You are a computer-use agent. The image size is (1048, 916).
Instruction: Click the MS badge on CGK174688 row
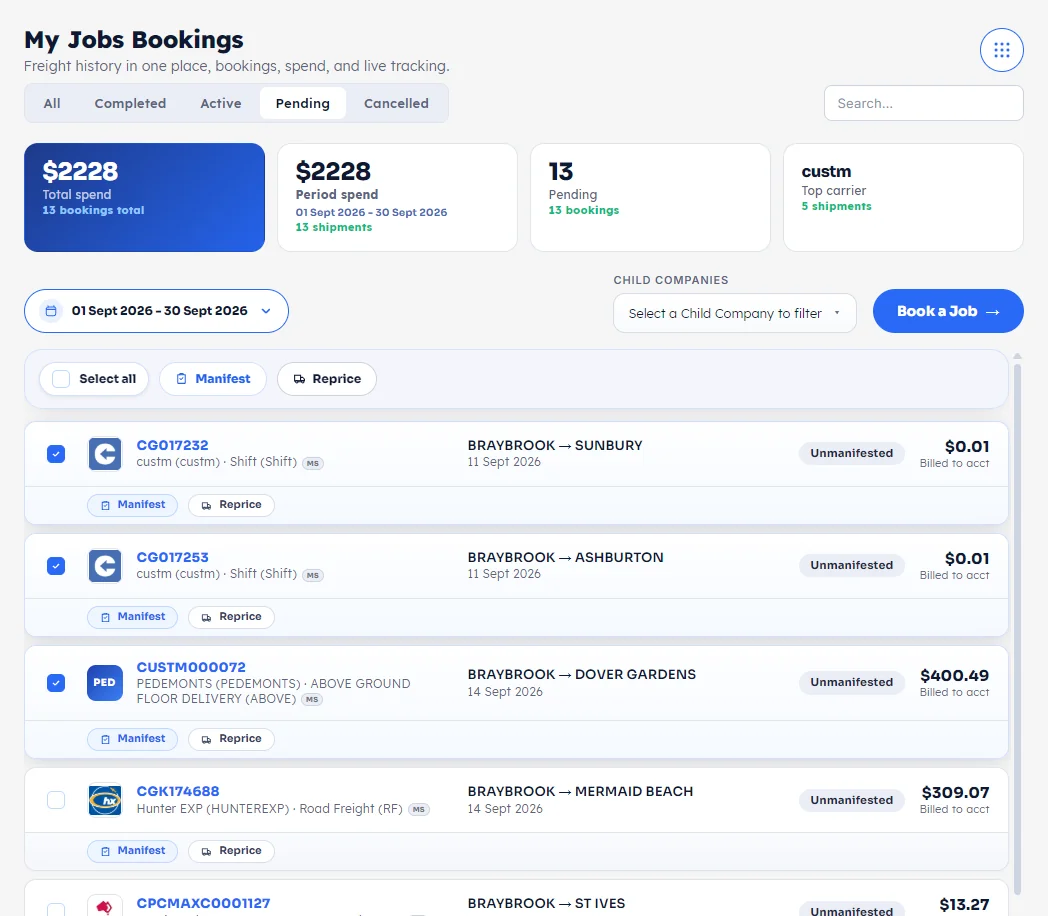point(419,809)
